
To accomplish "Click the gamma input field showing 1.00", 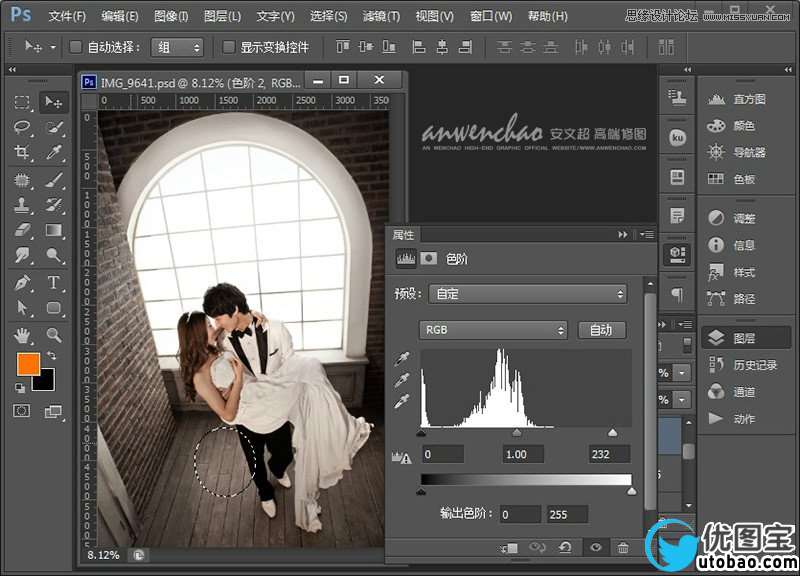I will pos(523,454).
